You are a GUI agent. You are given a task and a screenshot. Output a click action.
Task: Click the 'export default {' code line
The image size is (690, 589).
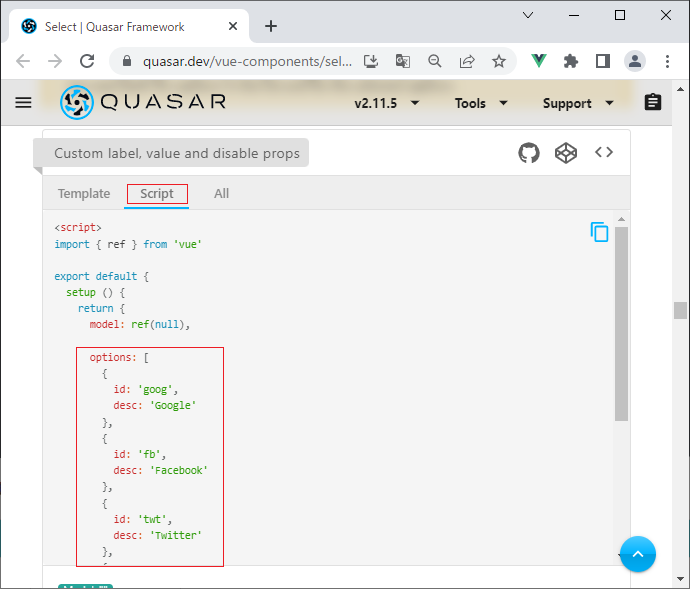pos(102,276)
